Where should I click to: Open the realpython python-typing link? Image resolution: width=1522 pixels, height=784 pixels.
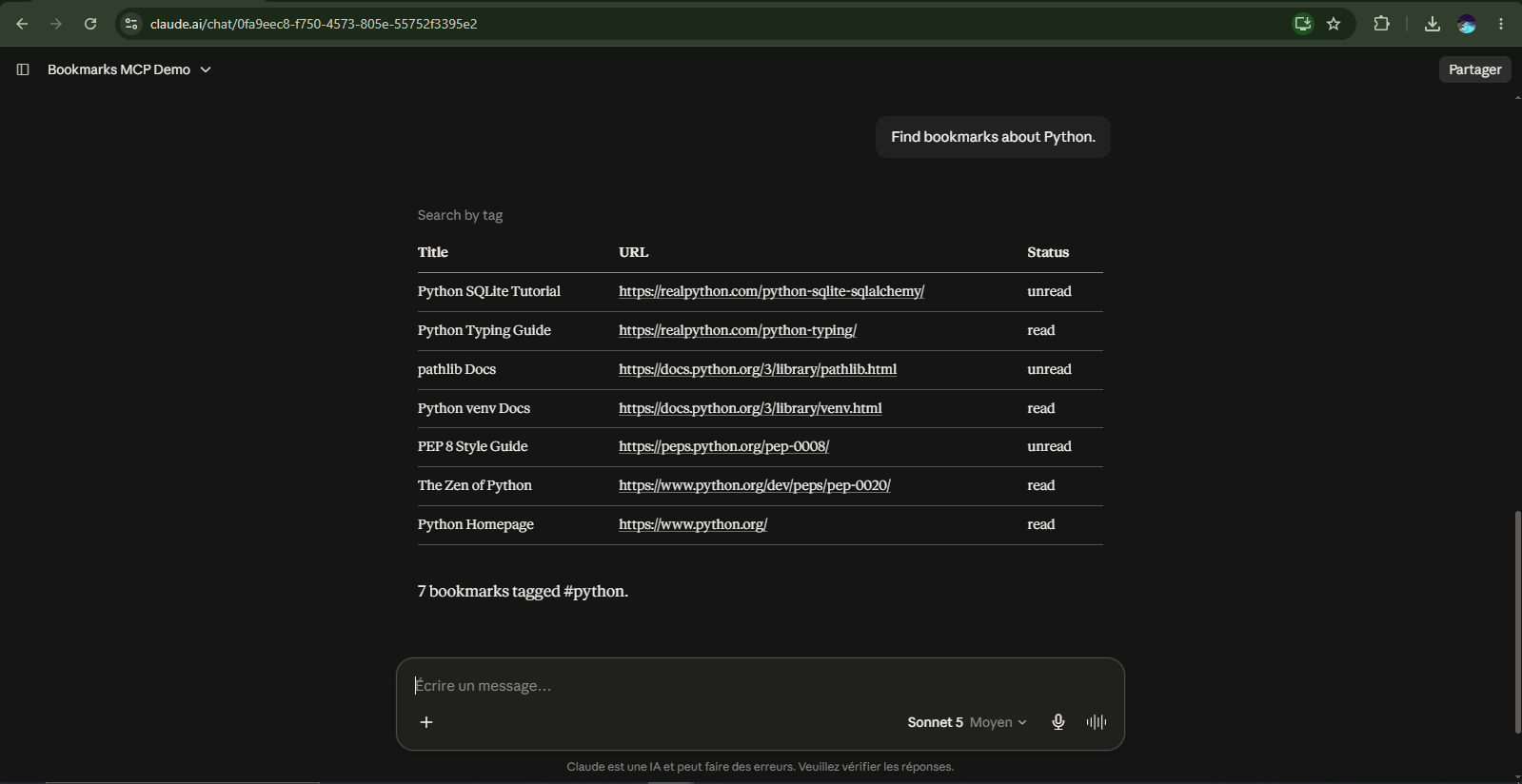click(738, 330)
